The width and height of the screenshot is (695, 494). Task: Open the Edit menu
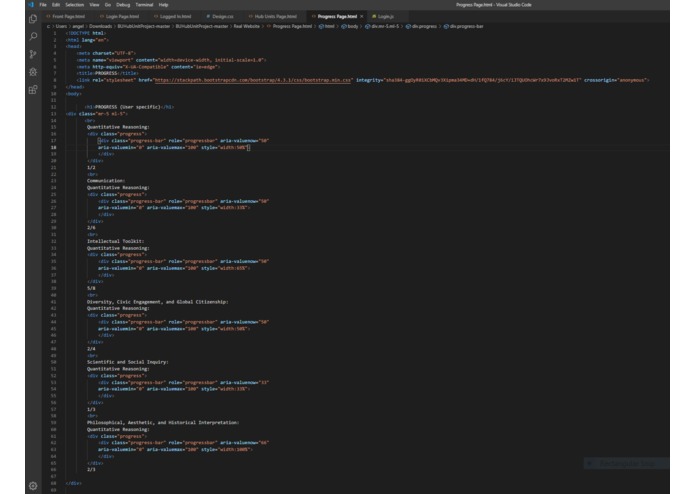tap(56, 5)
